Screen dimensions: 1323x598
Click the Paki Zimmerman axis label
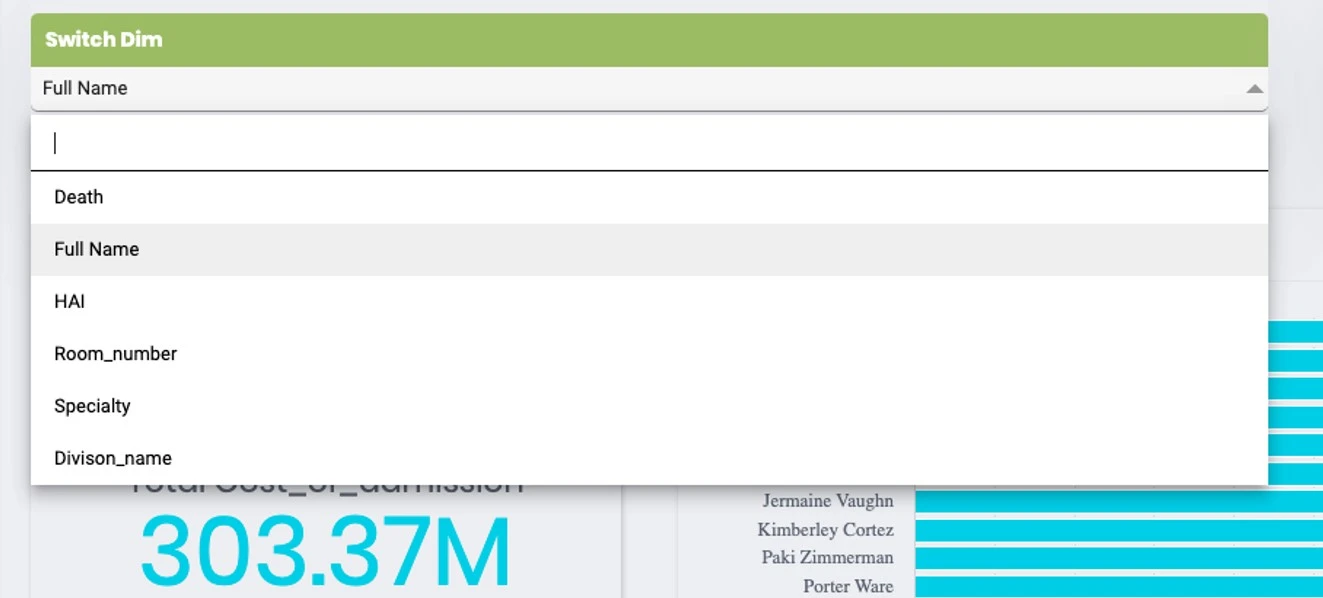pyautogui.click(x=827, y=557)
